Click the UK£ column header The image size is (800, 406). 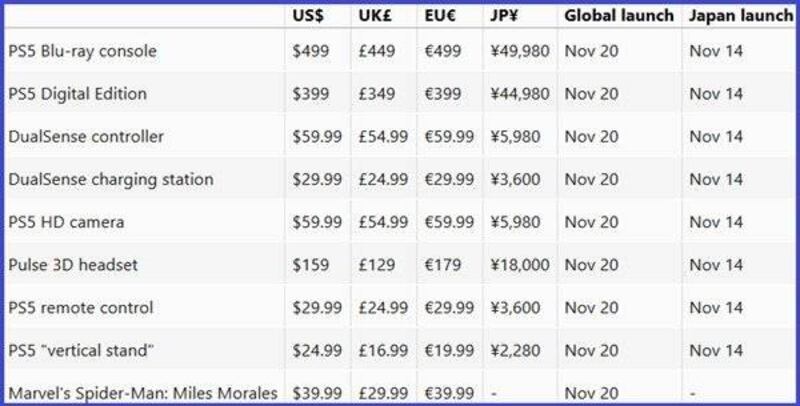point(375,16)
